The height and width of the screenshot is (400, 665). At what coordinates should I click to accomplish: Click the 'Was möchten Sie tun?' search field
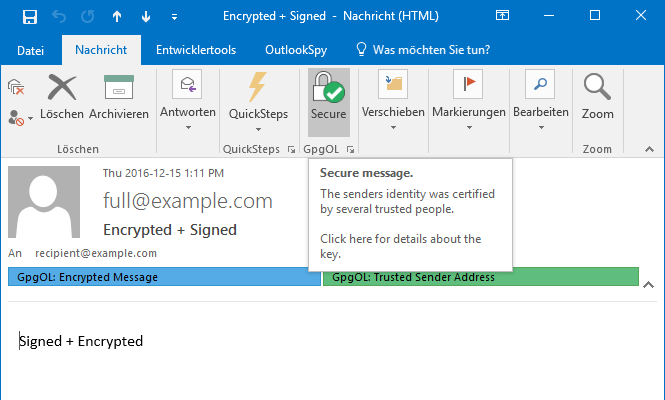[428, 49]
